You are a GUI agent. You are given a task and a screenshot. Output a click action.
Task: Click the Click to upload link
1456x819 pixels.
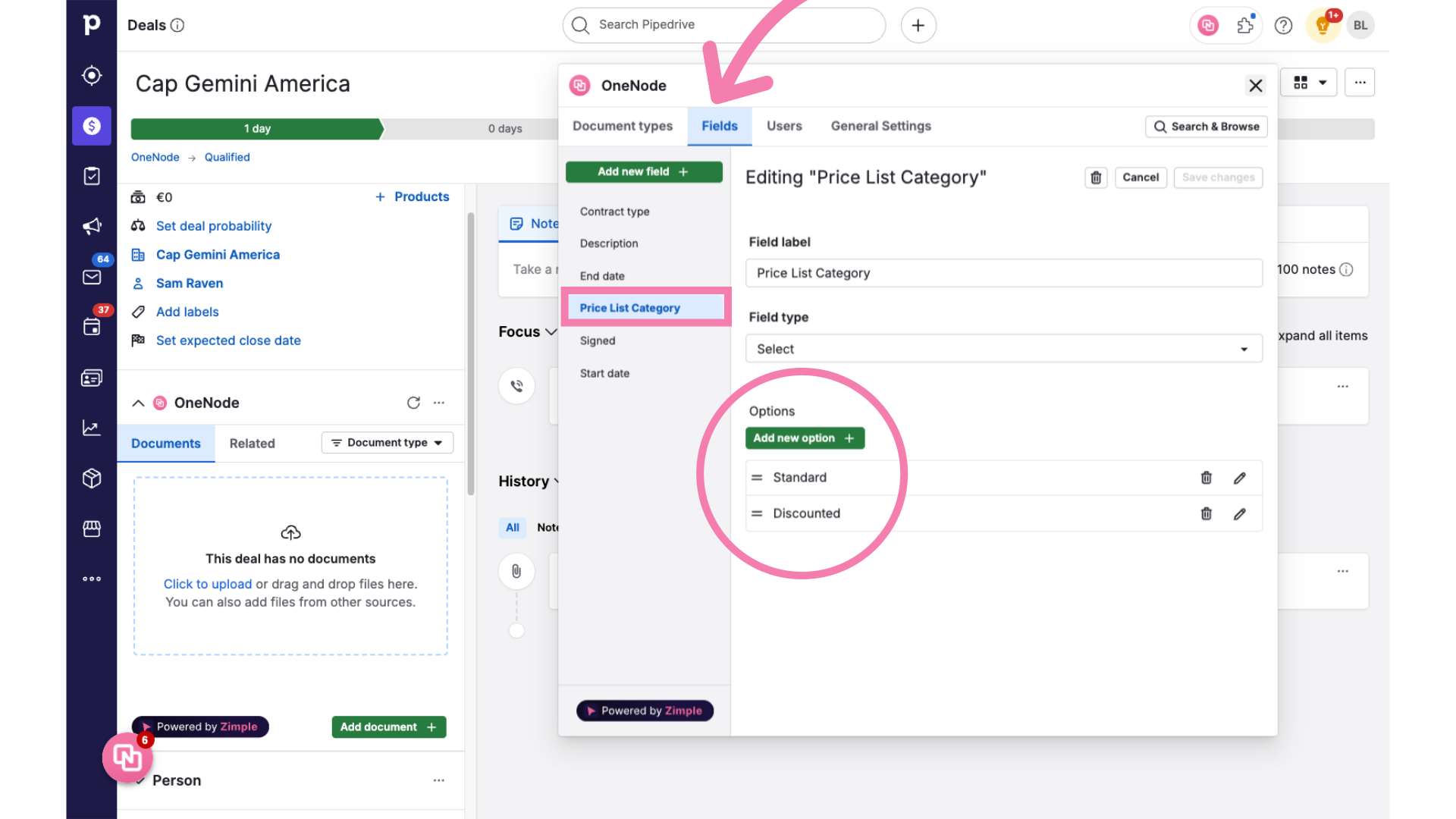(208, 584)
